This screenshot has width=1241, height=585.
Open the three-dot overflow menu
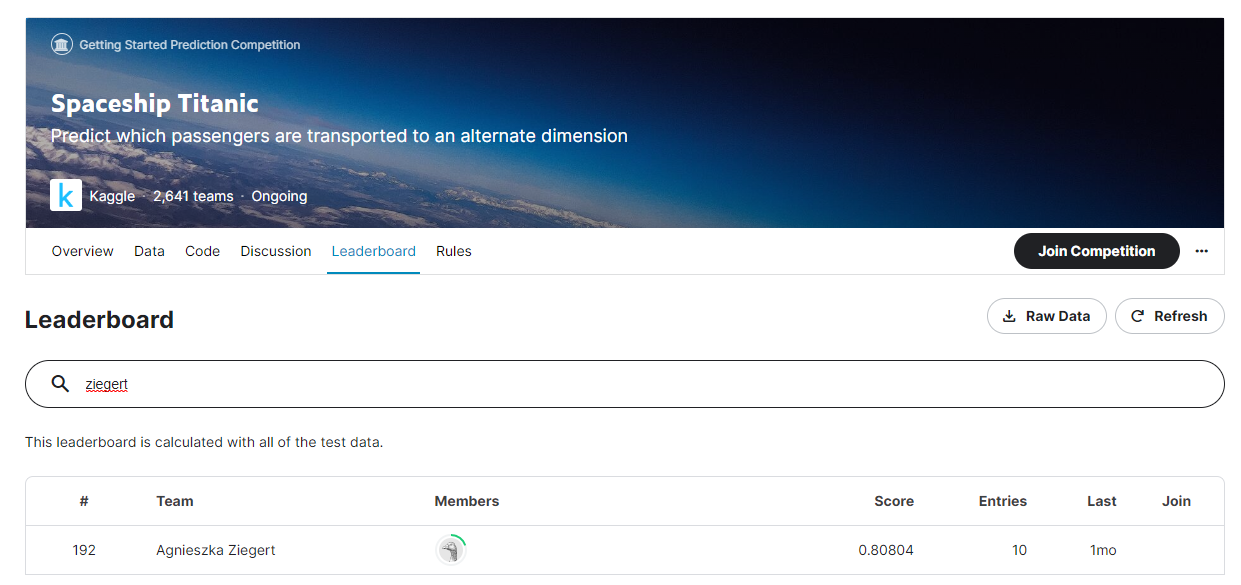[1202, 251]
